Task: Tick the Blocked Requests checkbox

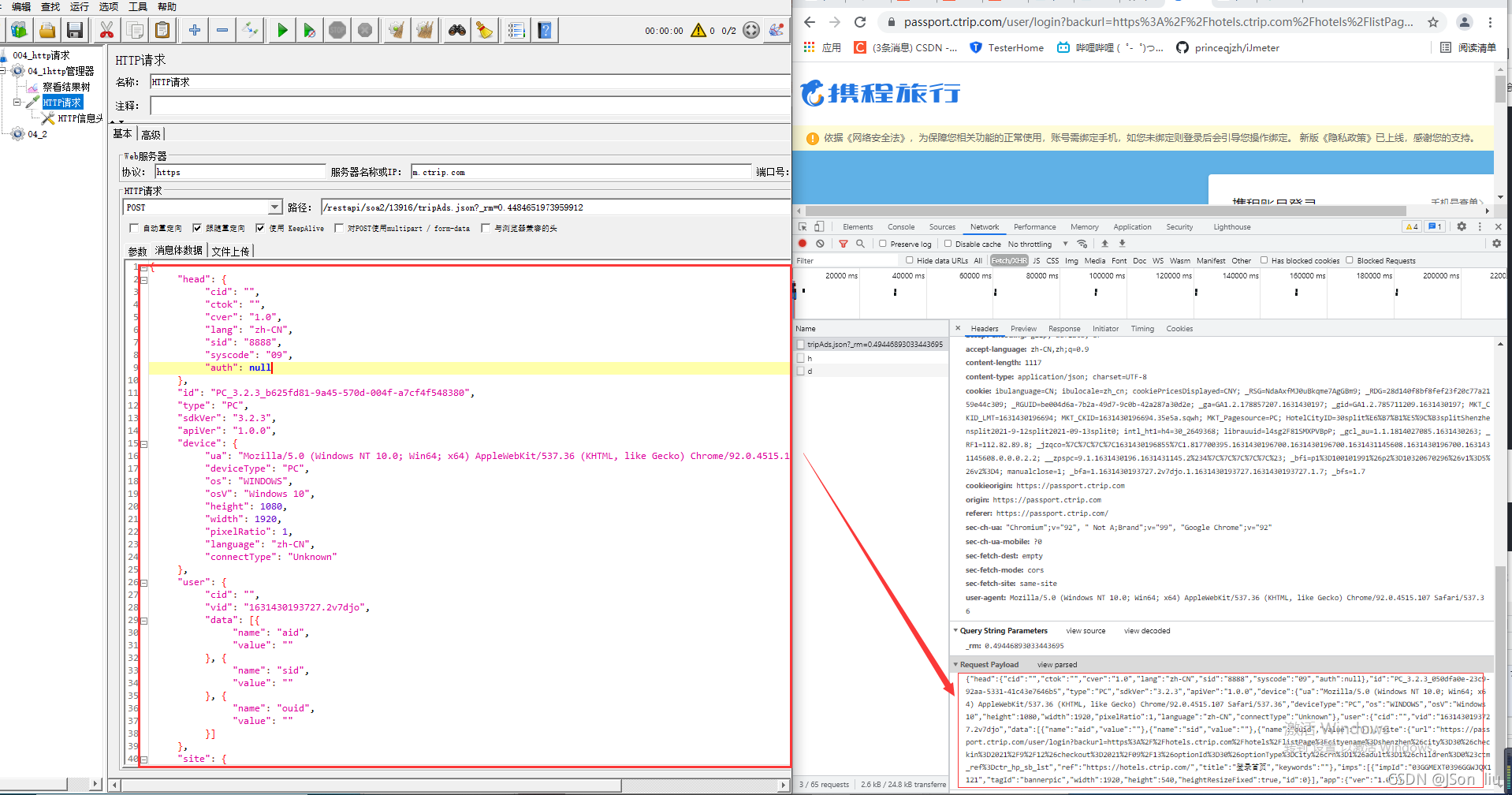Action: point(1349,260)
